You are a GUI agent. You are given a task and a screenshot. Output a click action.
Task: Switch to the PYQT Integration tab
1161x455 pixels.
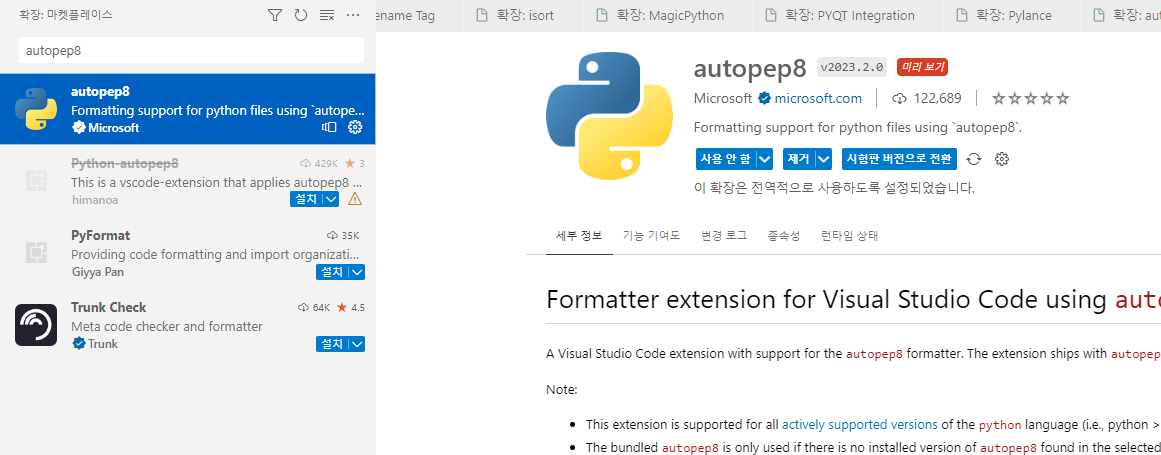tap(848, 16)
